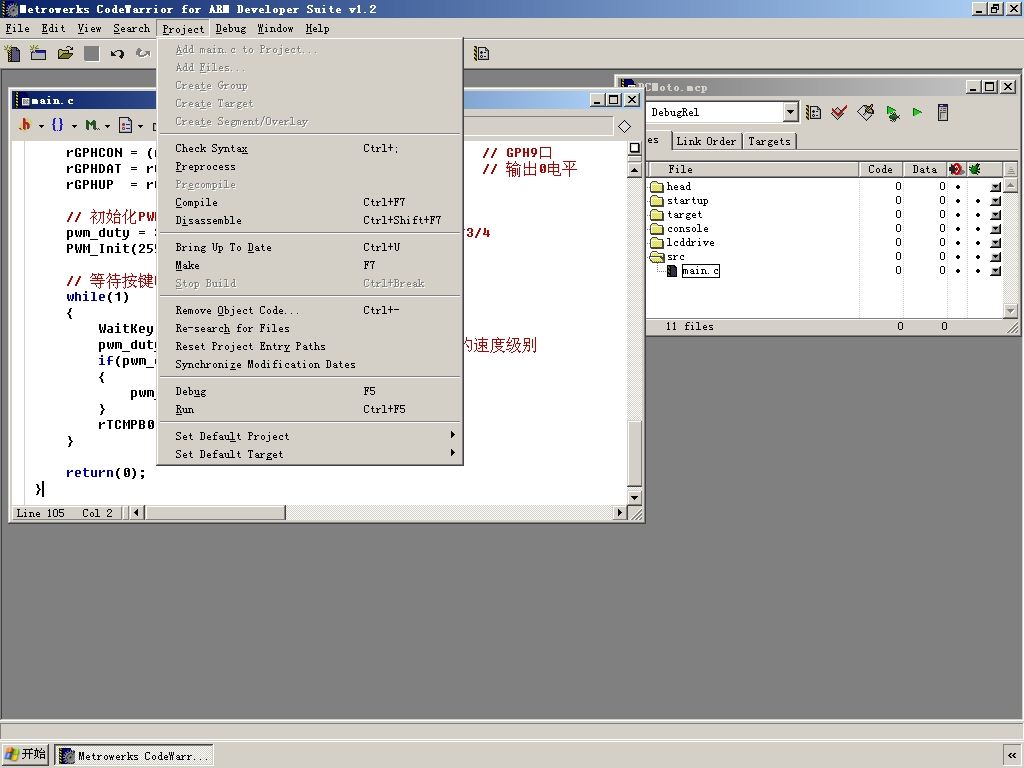Image resolution: width=1024 pixels, height=768 pixels.
Task: Click DebugRel Settings icon in project window
Action: point(813,113)
